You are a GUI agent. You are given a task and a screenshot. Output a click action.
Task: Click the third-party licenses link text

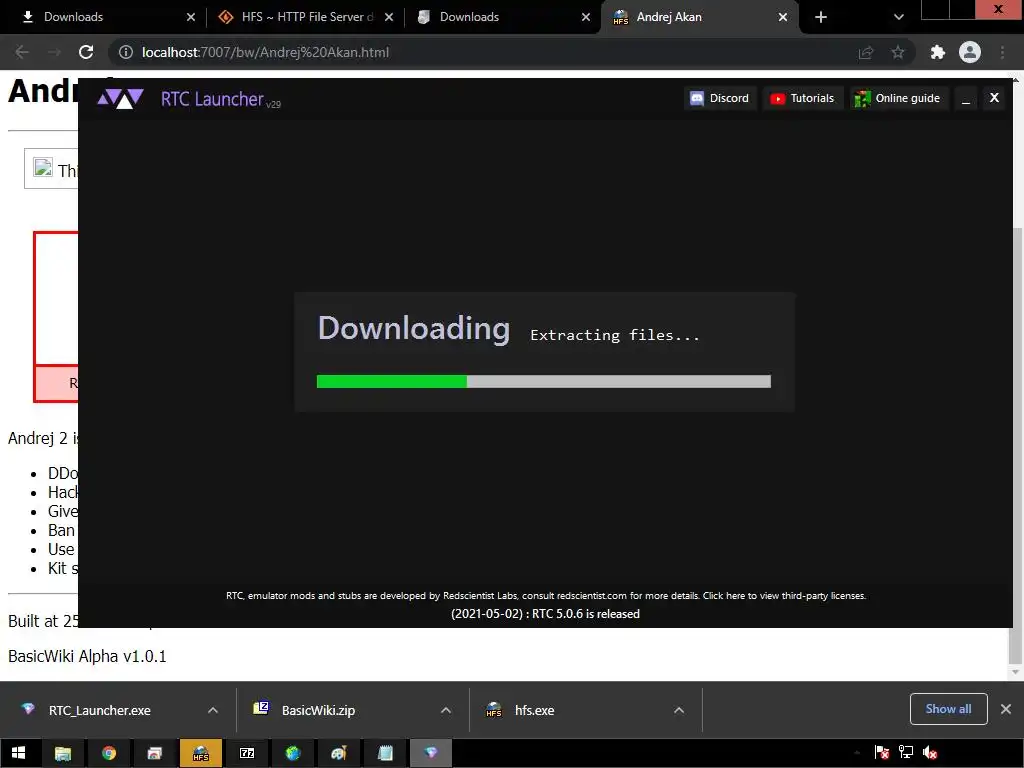tap(784, 596)
